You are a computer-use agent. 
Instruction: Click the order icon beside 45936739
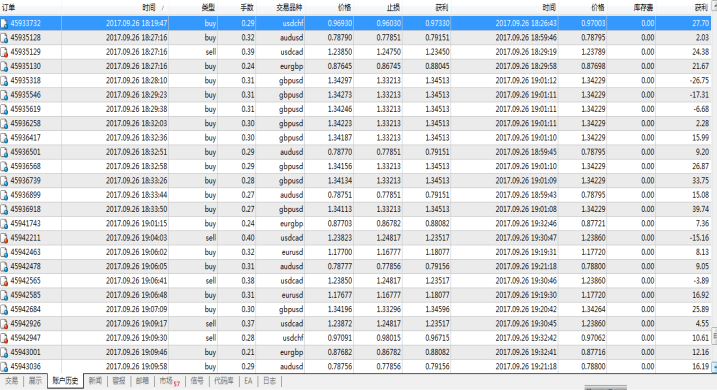pyautogui.click(x=4, y=181)
